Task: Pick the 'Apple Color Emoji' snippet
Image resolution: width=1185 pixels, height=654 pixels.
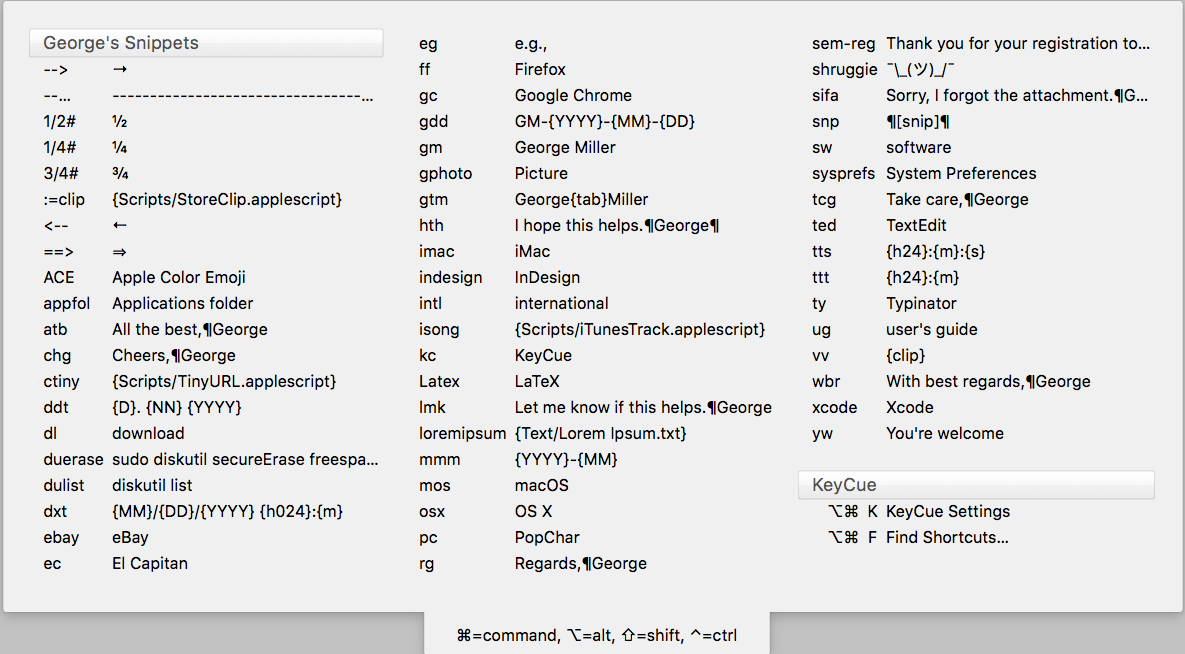Action: 178,277
